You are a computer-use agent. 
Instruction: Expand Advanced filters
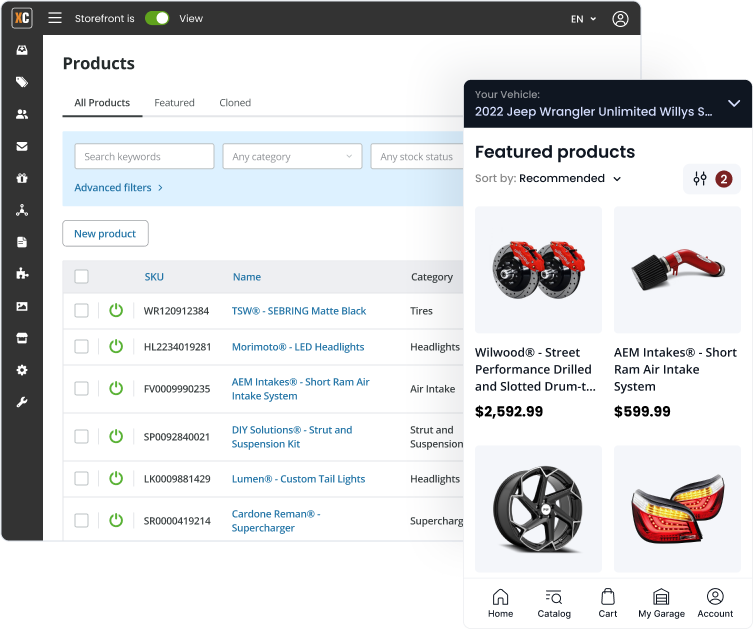coord(118,187)
